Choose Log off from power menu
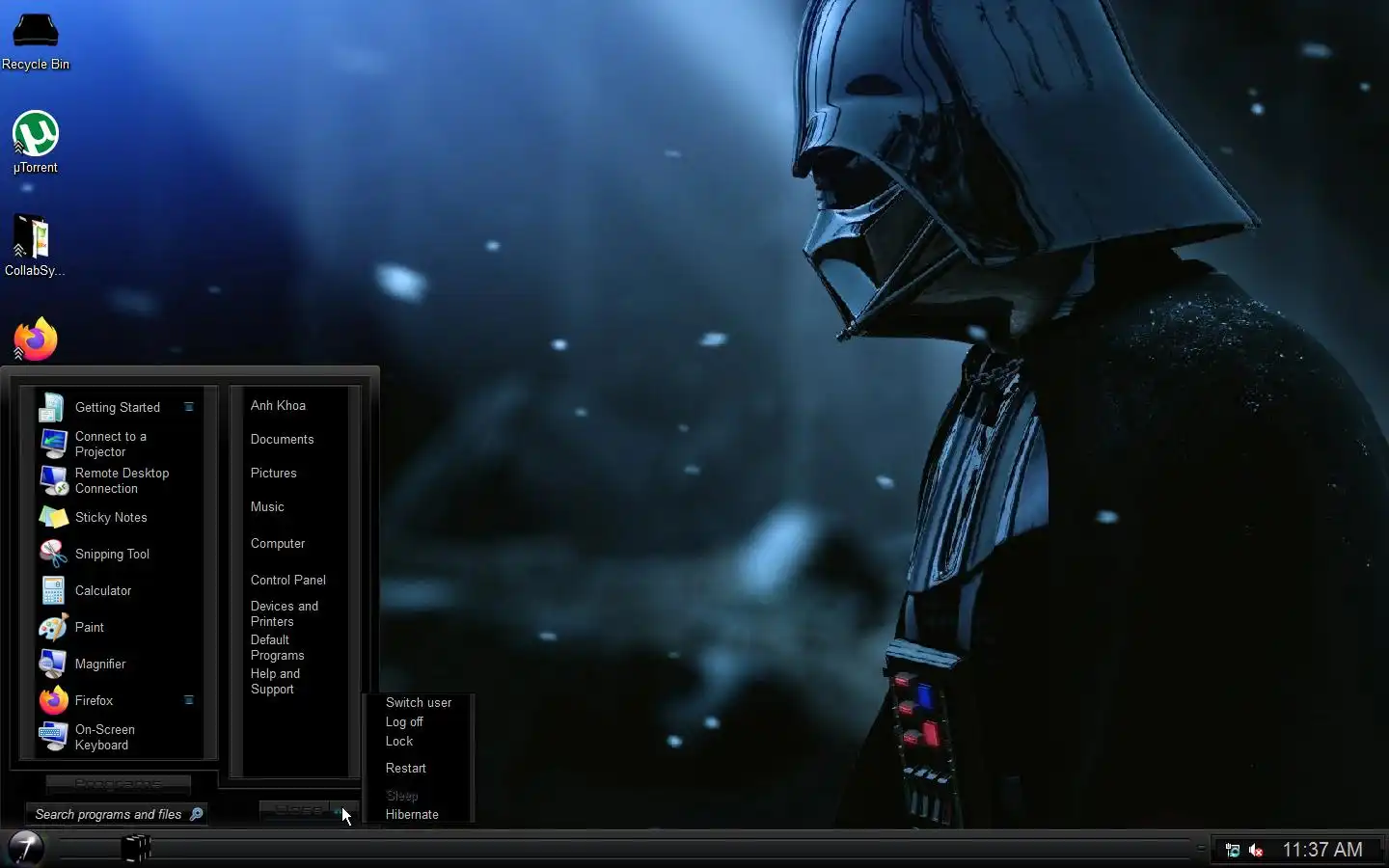 click(404, 721)
